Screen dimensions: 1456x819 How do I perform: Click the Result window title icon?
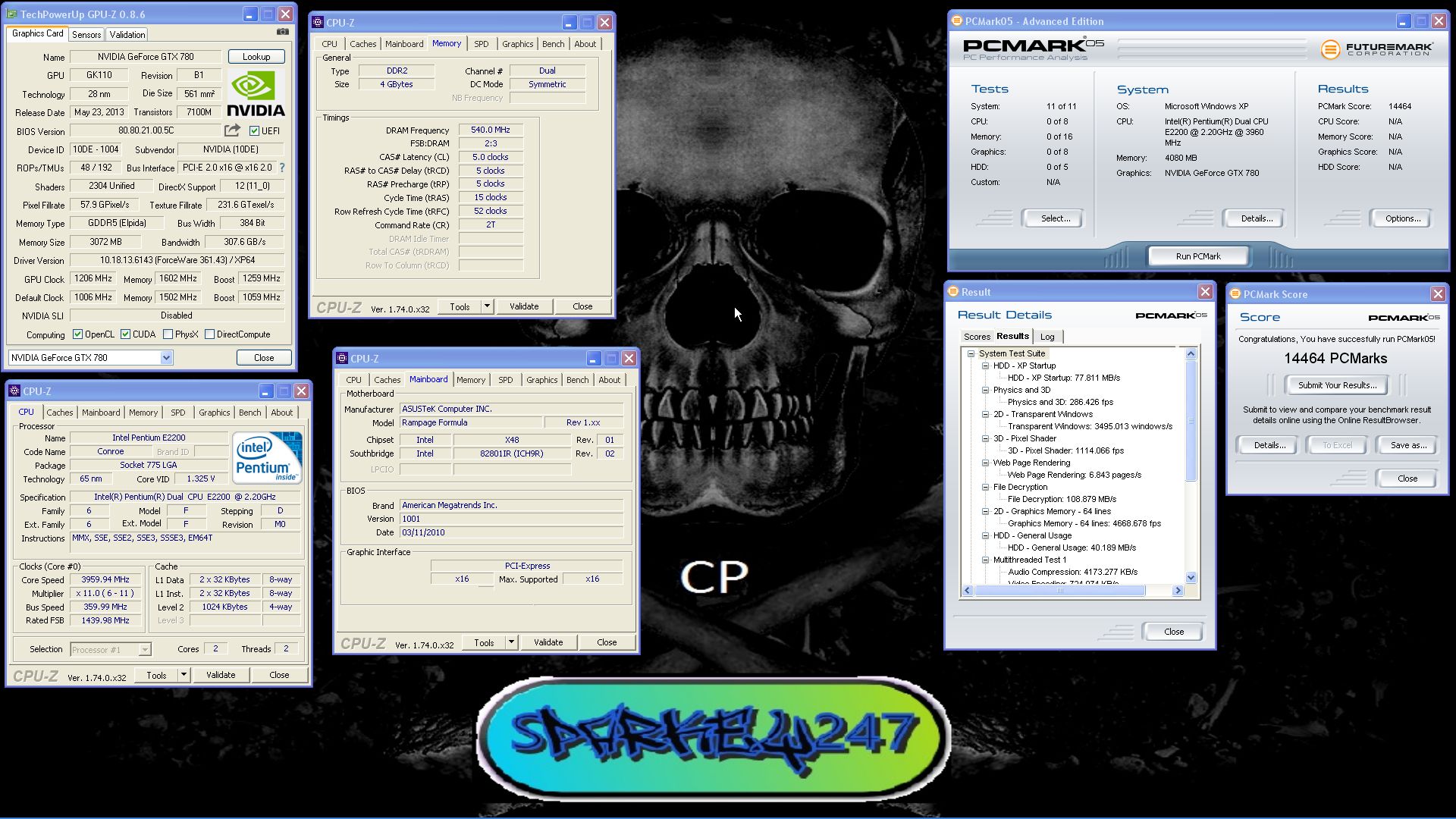953,292
